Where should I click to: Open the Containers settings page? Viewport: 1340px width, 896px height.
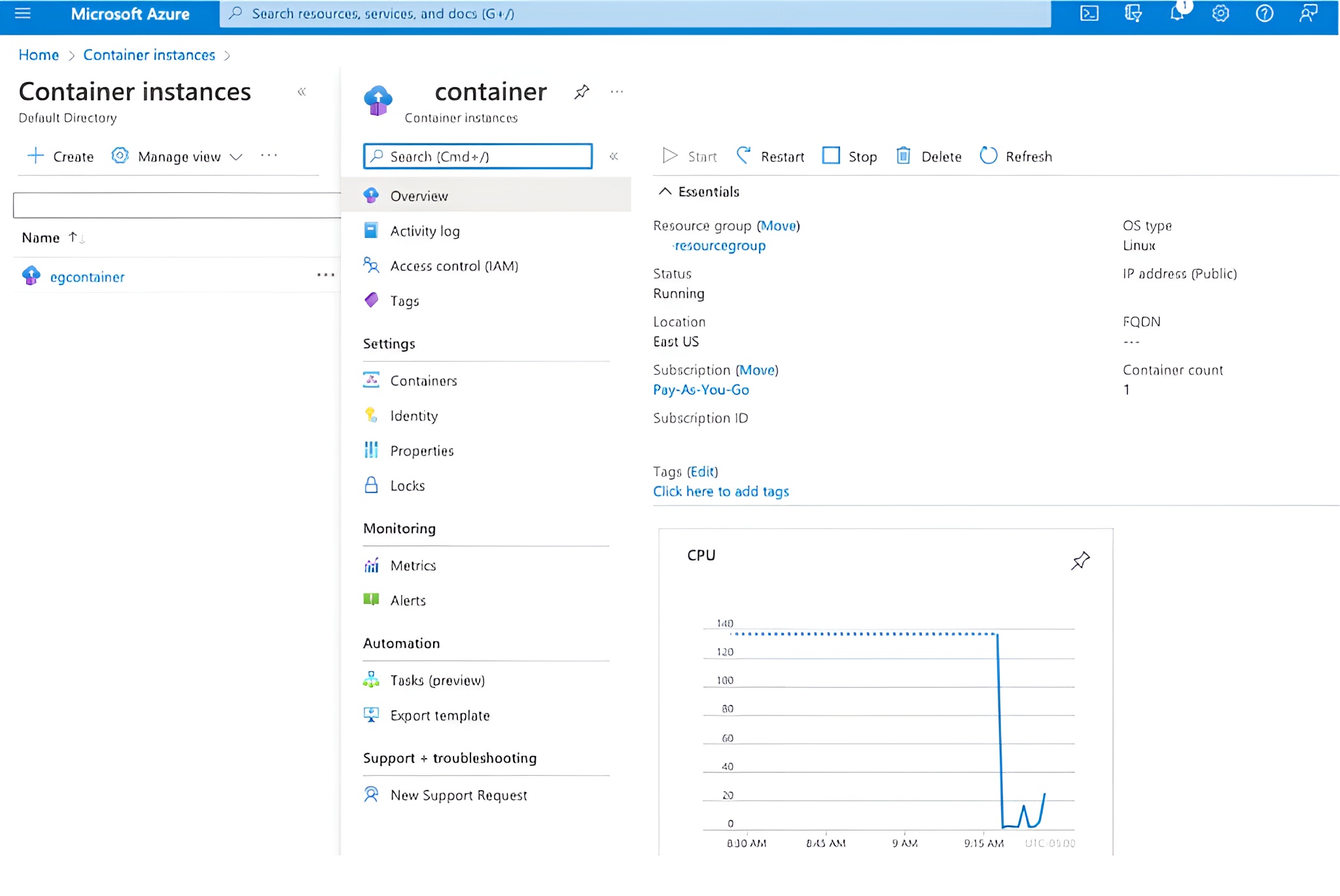423,381
